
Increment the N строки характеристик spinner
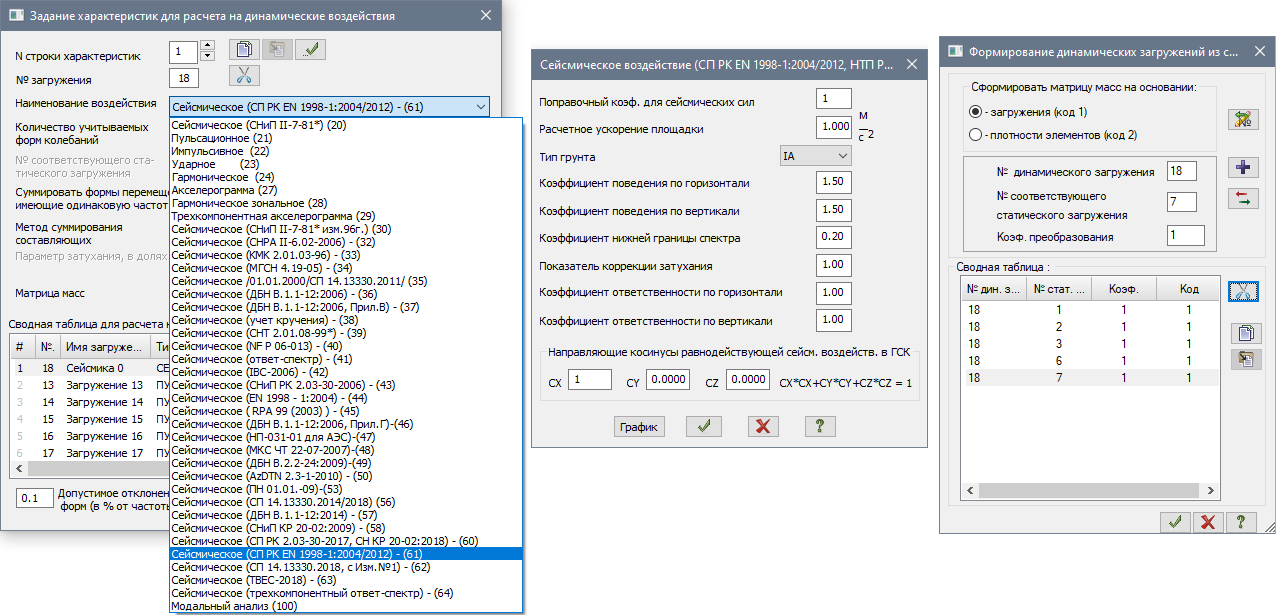pyautogui.click(x=207, y=46)
